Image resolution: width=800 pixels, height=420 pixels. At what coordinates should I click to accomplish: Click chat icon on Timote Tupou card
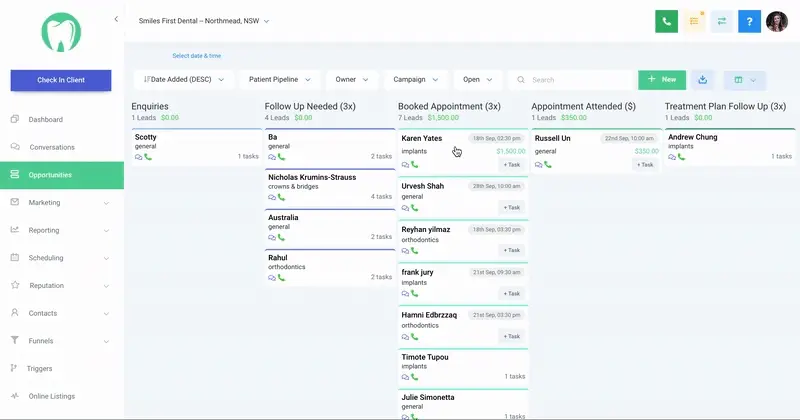click(x=405, y=378)
